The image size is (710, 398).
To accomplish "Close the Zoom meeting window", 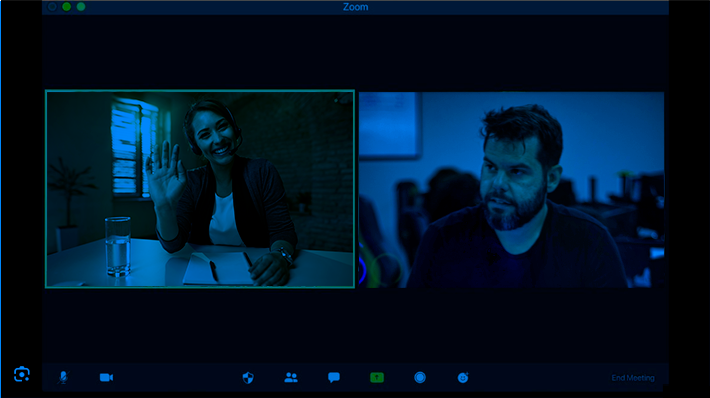I will [52, 6].
